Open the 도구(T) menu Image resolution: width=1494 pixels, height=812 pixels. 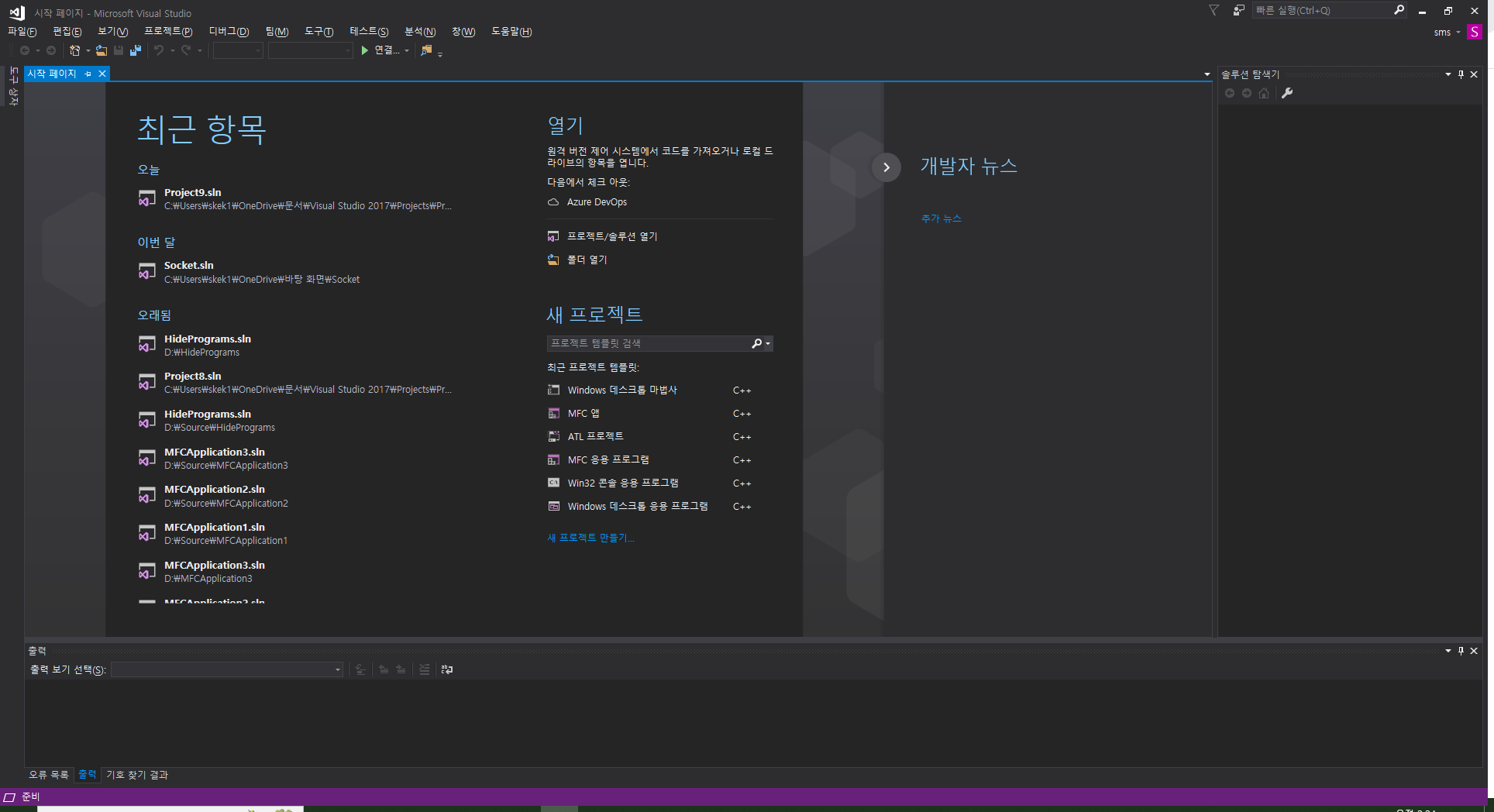(x=318, y=32)
